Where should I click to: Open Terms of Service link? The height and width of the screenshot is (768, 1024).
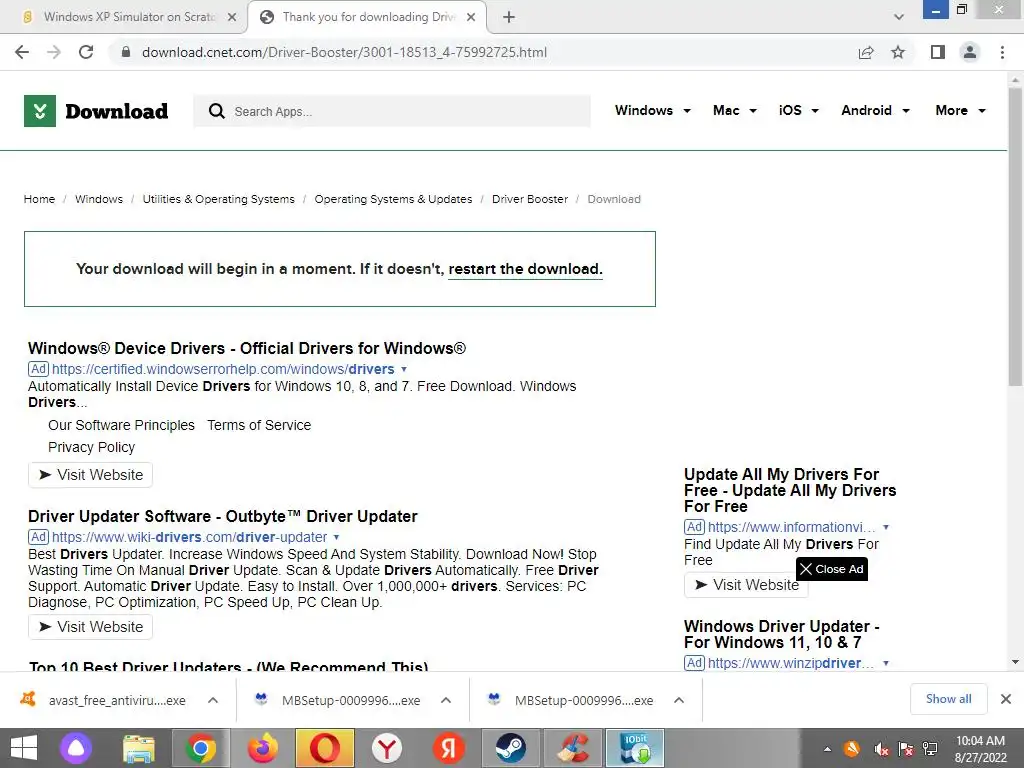259,425
